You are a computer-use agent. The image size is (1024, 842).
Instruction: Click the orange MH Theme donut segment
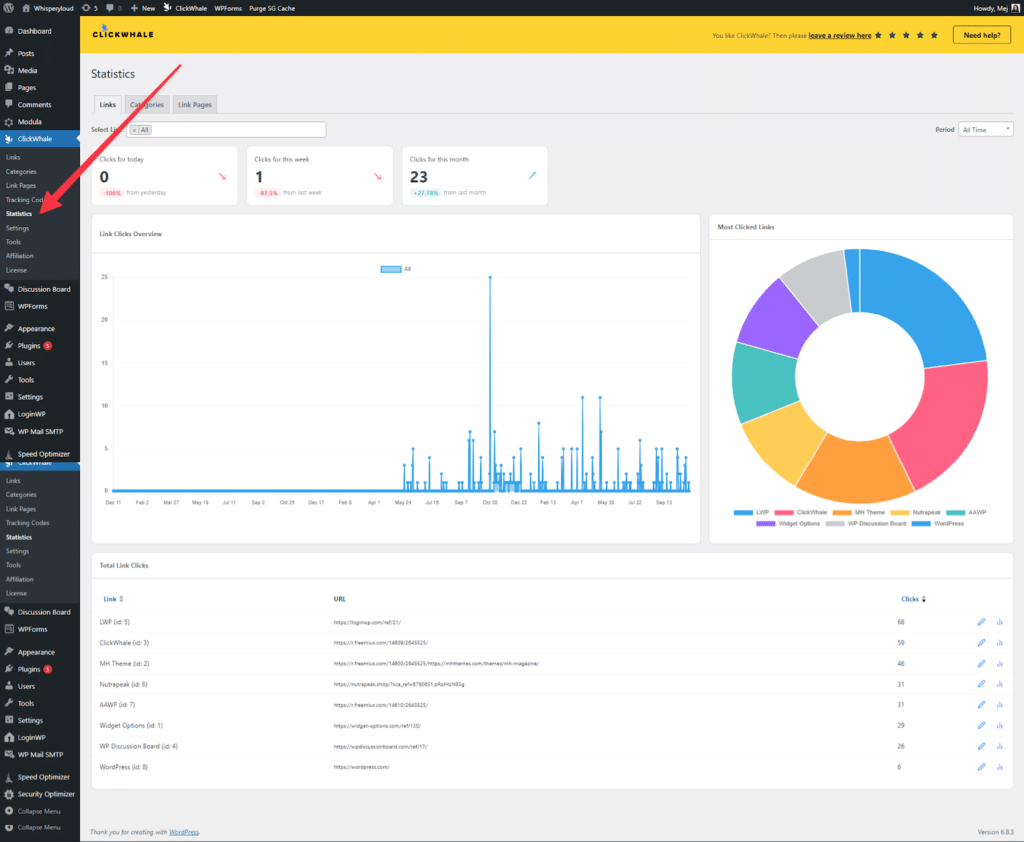(854, 470)
